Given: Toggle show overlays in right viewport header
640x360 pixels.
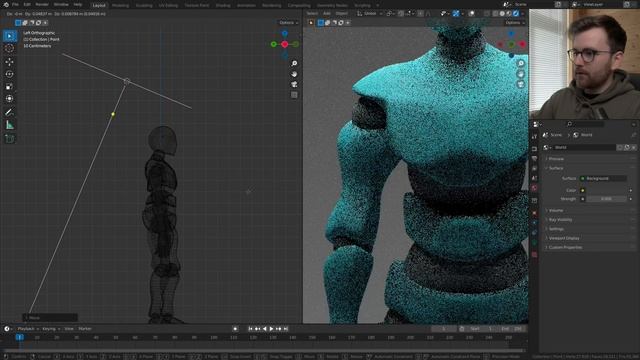Looking at the screenshot, I should pos(471,13).
